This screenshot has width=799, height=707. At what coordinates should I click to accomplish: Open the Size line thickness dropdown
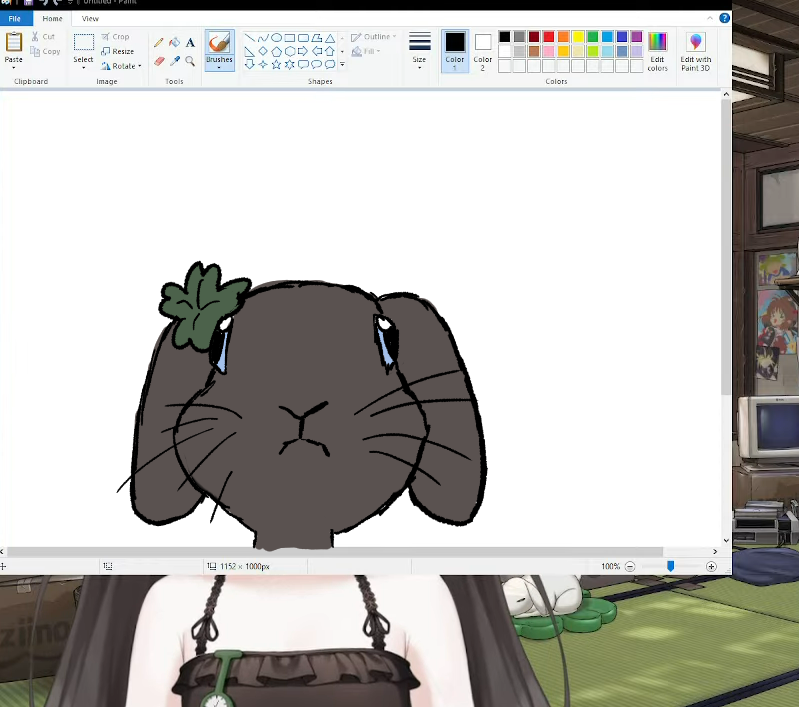[x=419, y=50]
